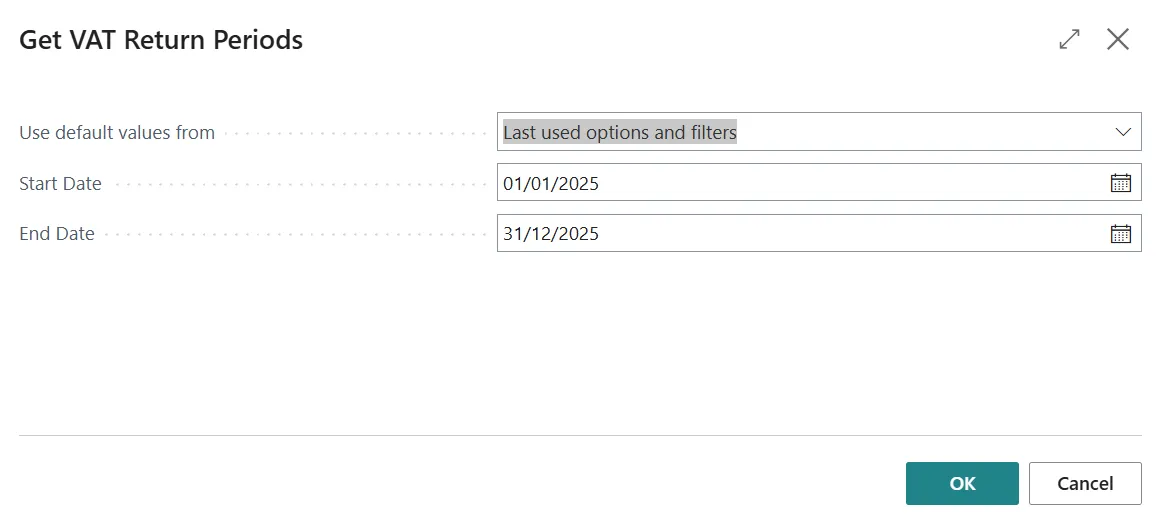Confirm with the OK button
This screenshot has width=1164, height=529.
tap(962, 484)
